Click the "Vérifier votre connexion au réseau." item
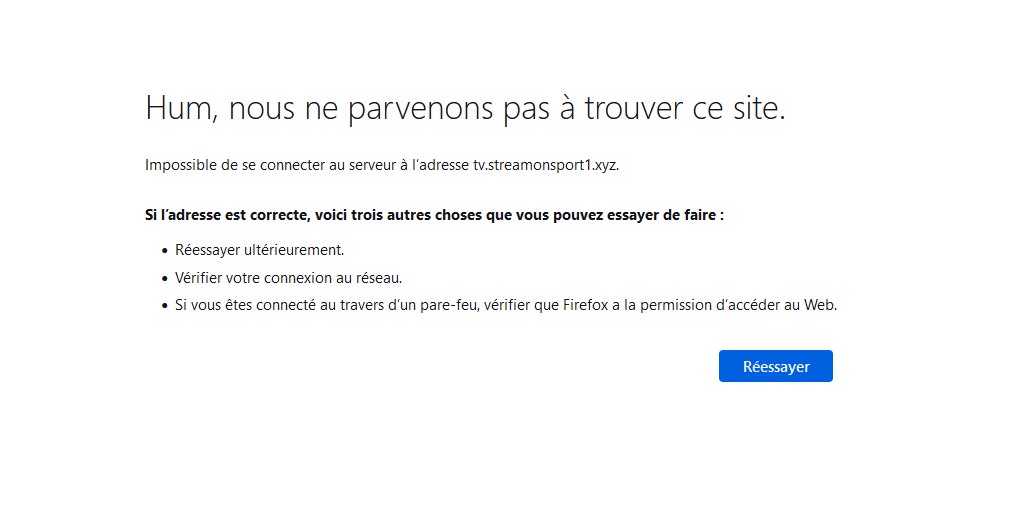 click(x=288, y=278)
